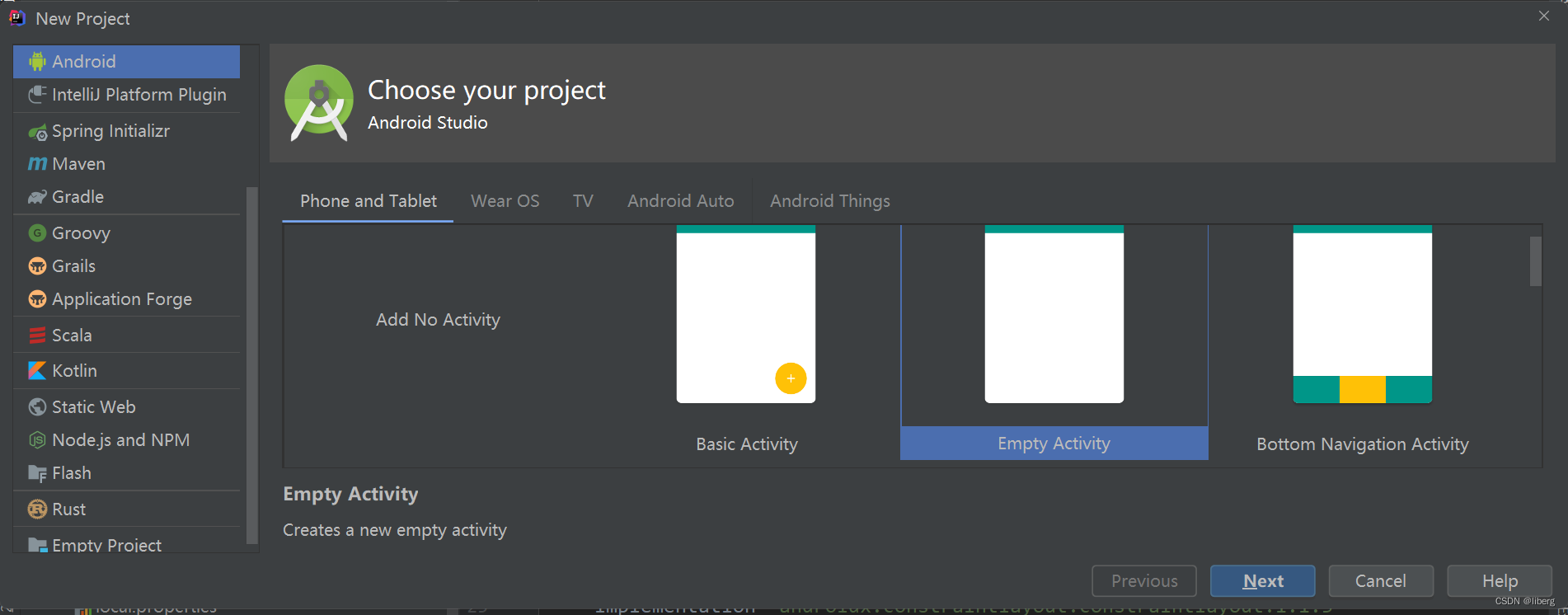Click the Rust gear icon
1568x615 pixels.
pyautogui.click(x=37, y=509)
